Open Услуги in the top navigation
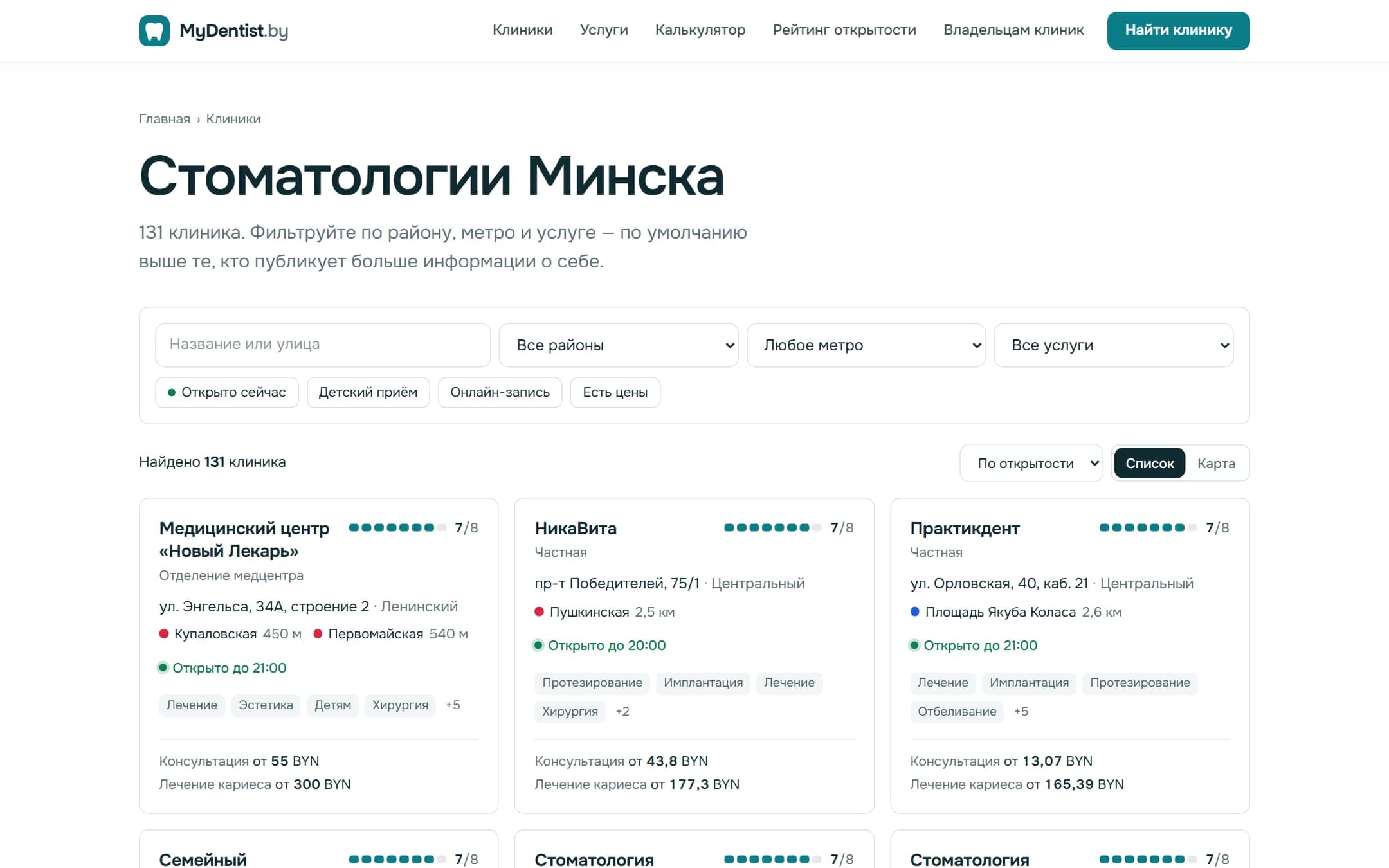Viewport: 1389px width, 868px height. [x=604, y=30]
